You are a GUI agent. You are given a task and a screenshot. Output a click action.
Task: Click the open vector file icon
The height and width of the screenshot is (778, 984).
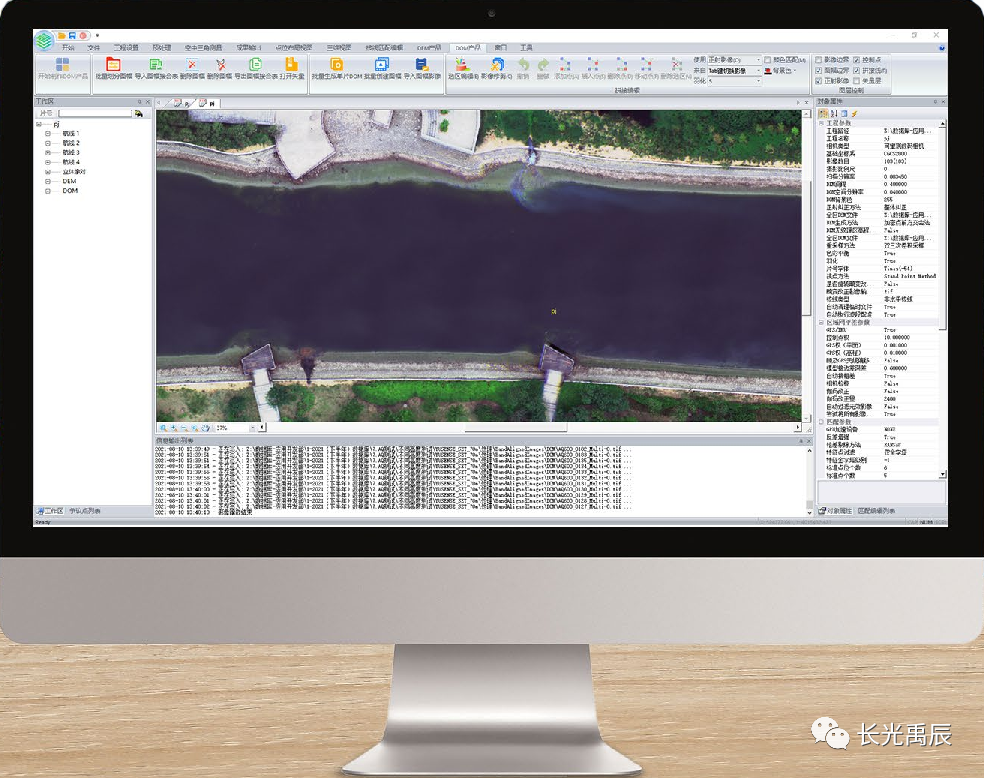point(291,66)
